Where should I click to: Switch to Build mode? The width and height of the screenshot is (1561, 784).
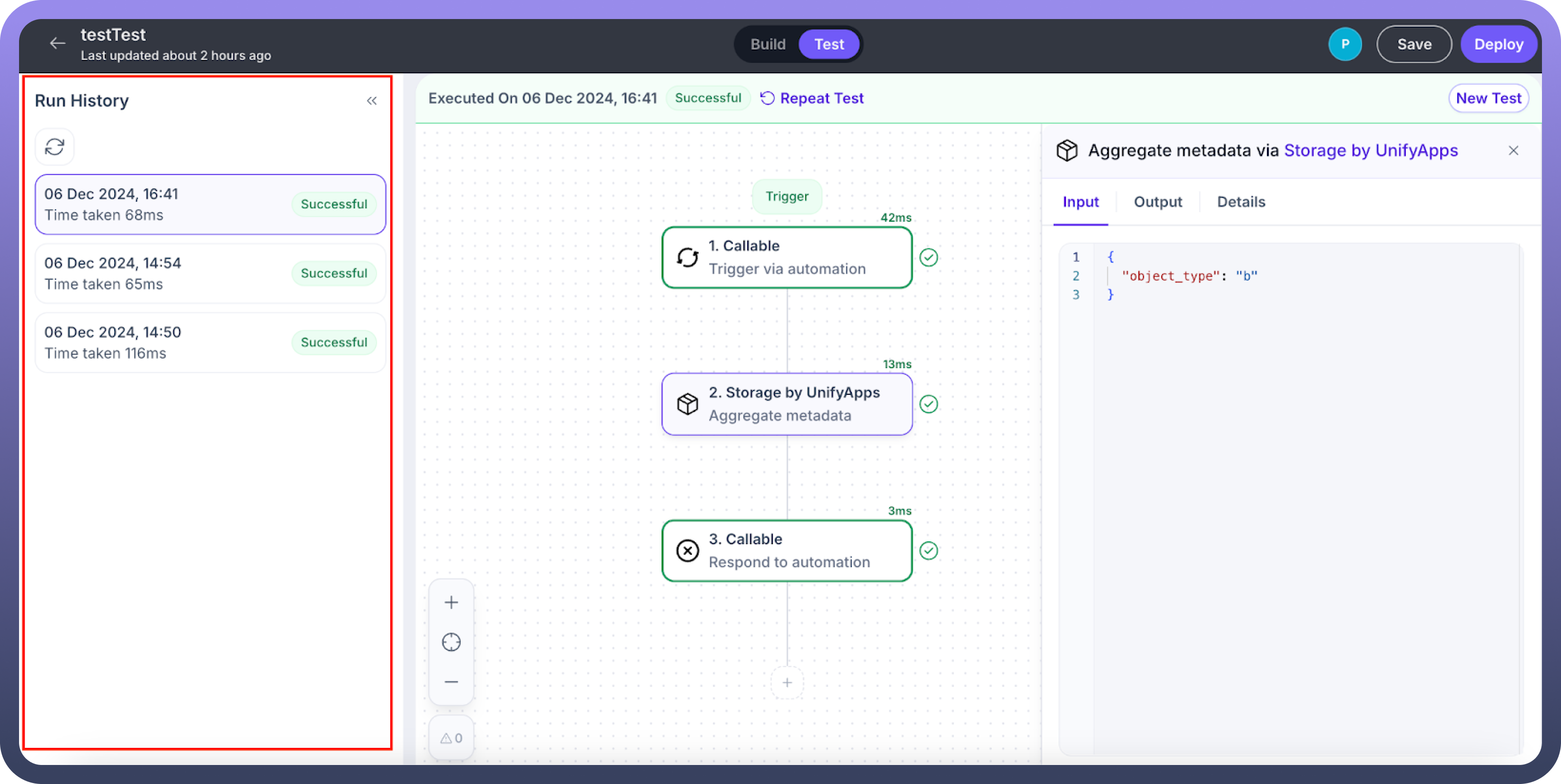[x=767, y=44]
